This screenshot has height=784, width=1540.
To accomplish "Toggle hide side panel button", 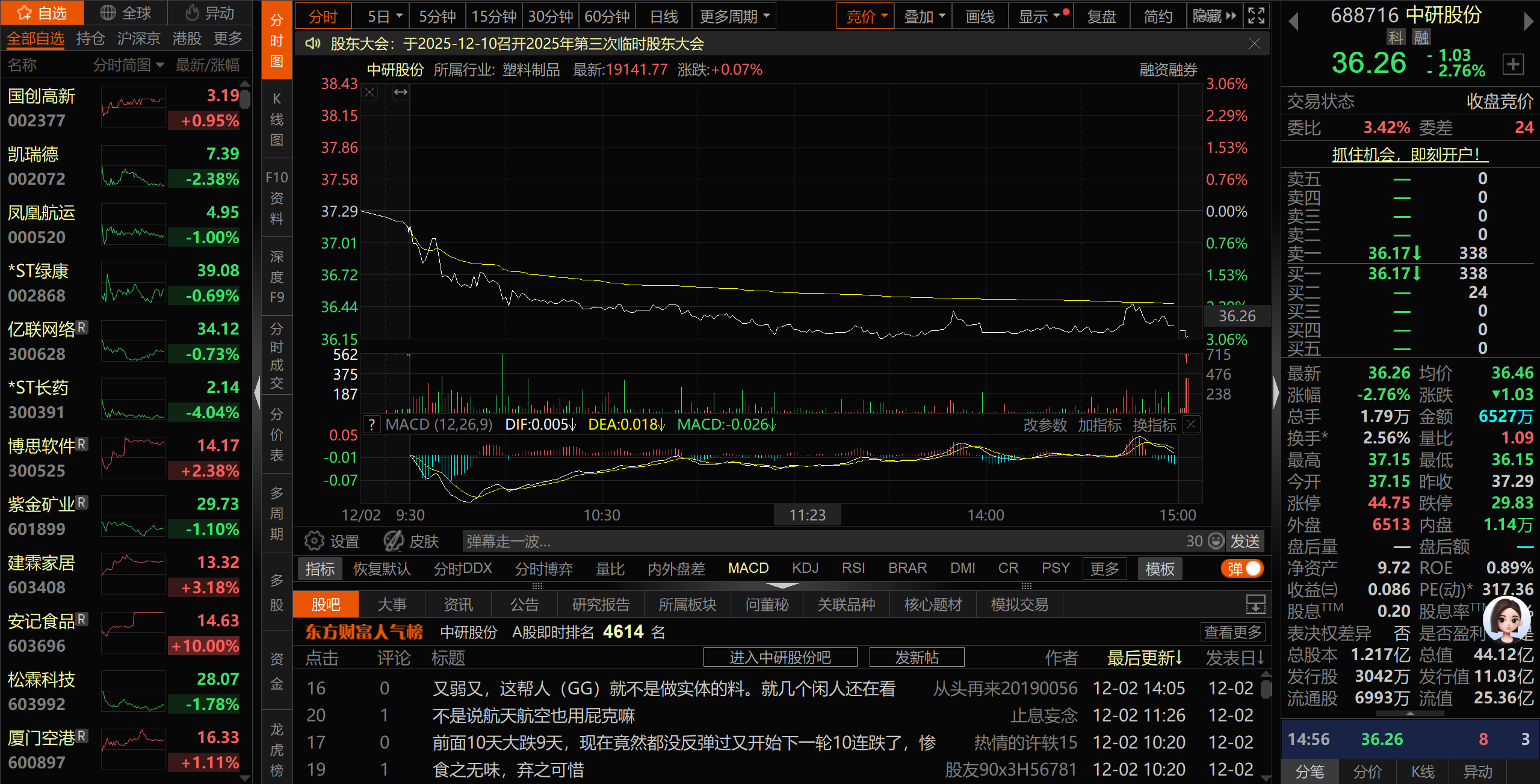I will pyautogui.click(x=1214, y=16).
